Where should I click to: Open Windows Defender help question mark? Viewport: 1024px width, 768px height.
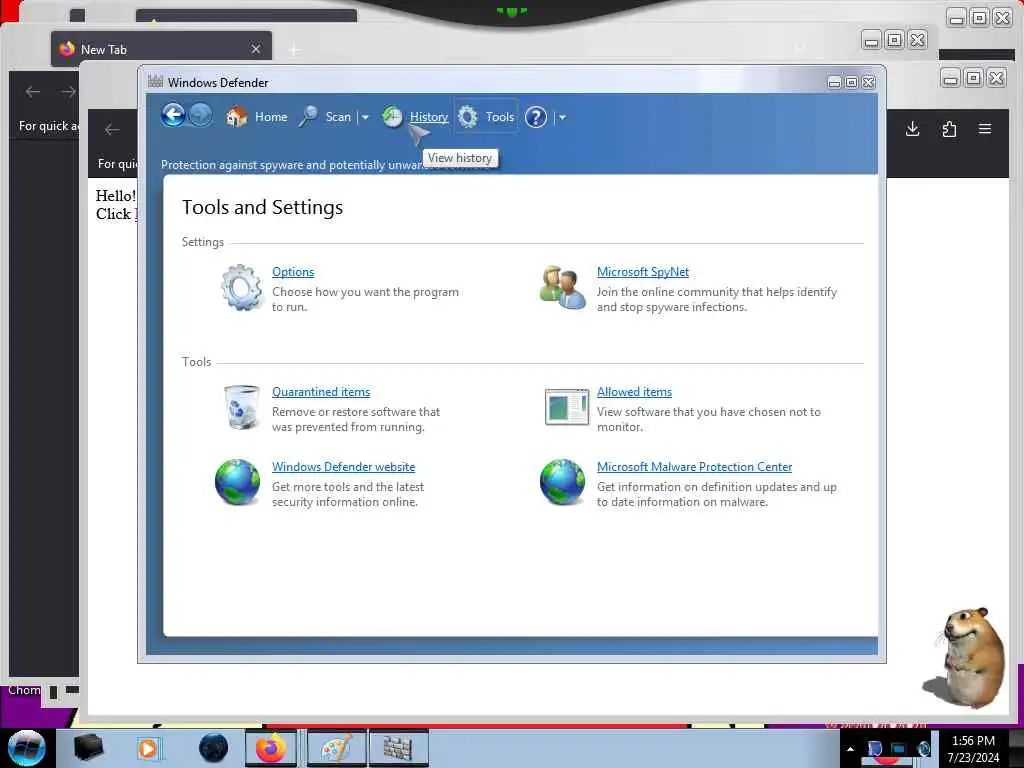click(x=536, y=117)
